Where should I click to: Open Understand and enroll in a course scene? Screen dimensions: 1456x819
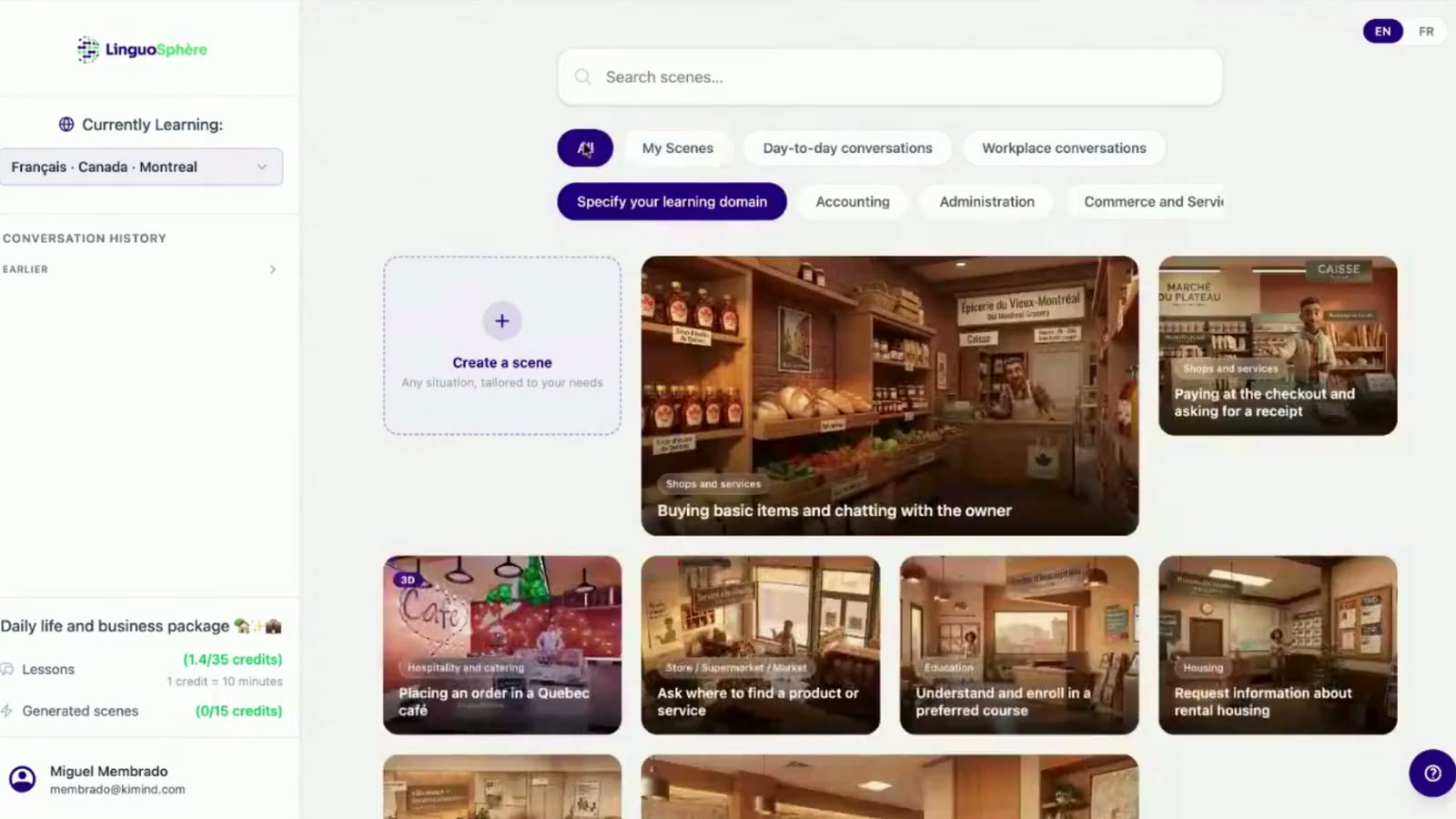[1019, 645]
